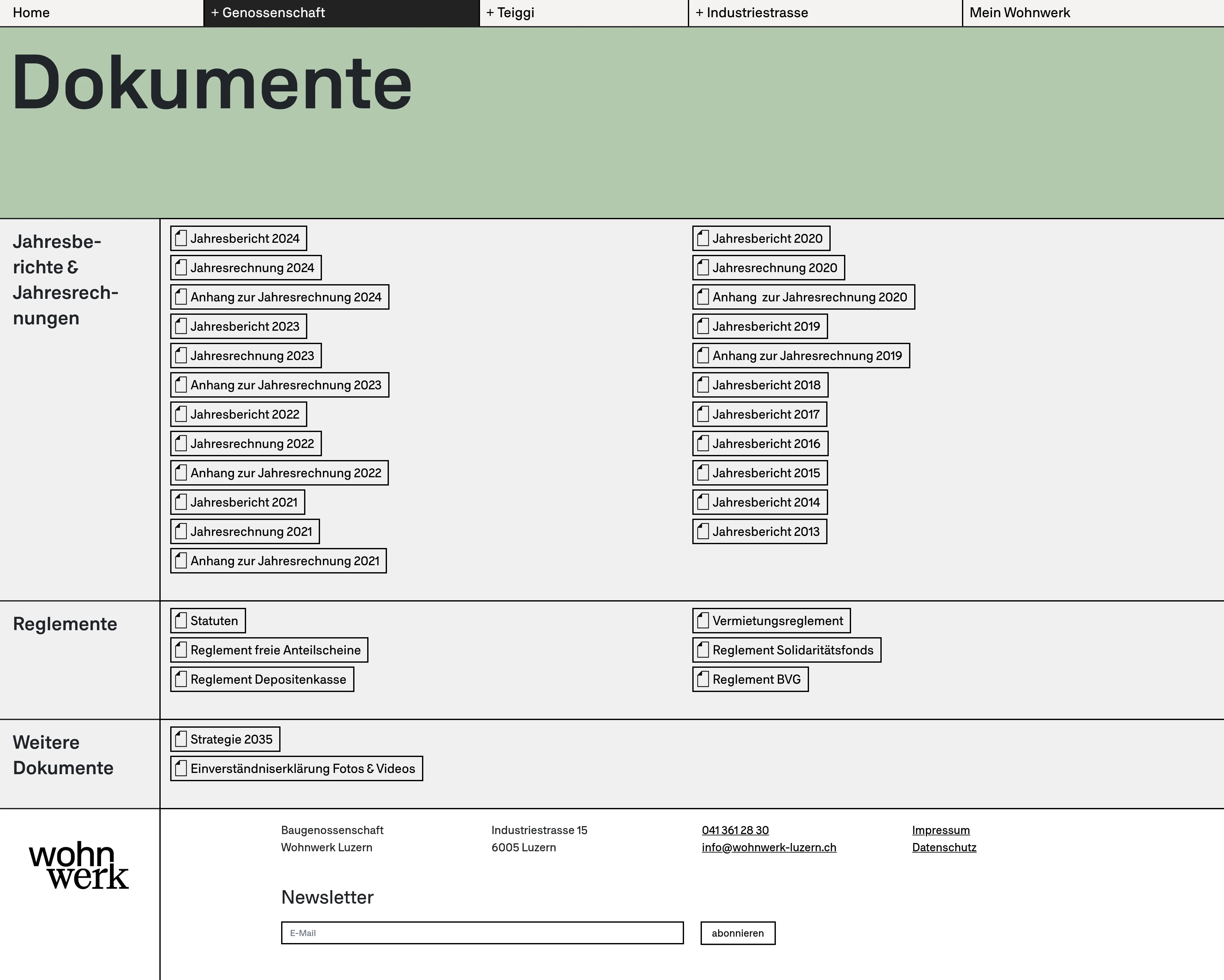Open Einverständniserklärung Fotos & Videos document
This screenshot has width=1224, height=980.
tap(302, 769)
